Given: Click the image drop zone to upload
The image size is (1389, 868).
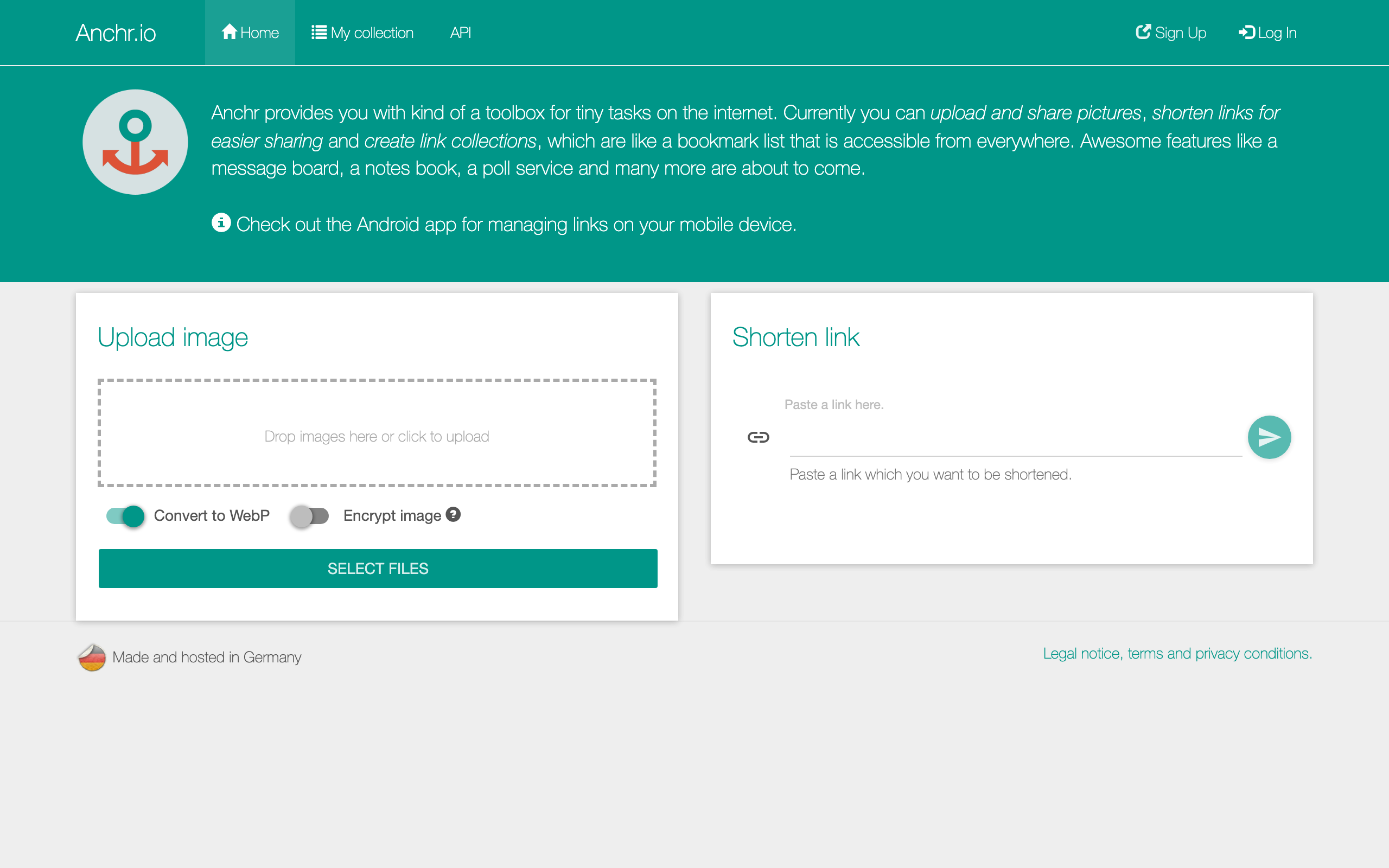Looking at the screenshot, I should (377, 433).
